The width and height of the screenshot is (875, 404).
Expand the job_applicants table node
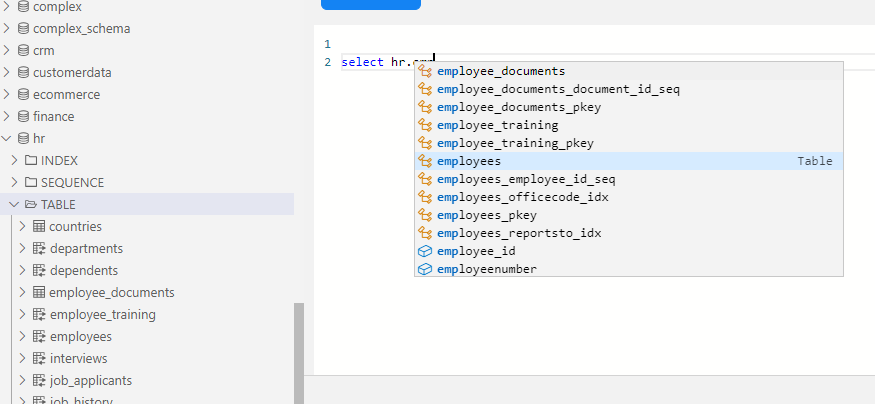pos(24,380)
